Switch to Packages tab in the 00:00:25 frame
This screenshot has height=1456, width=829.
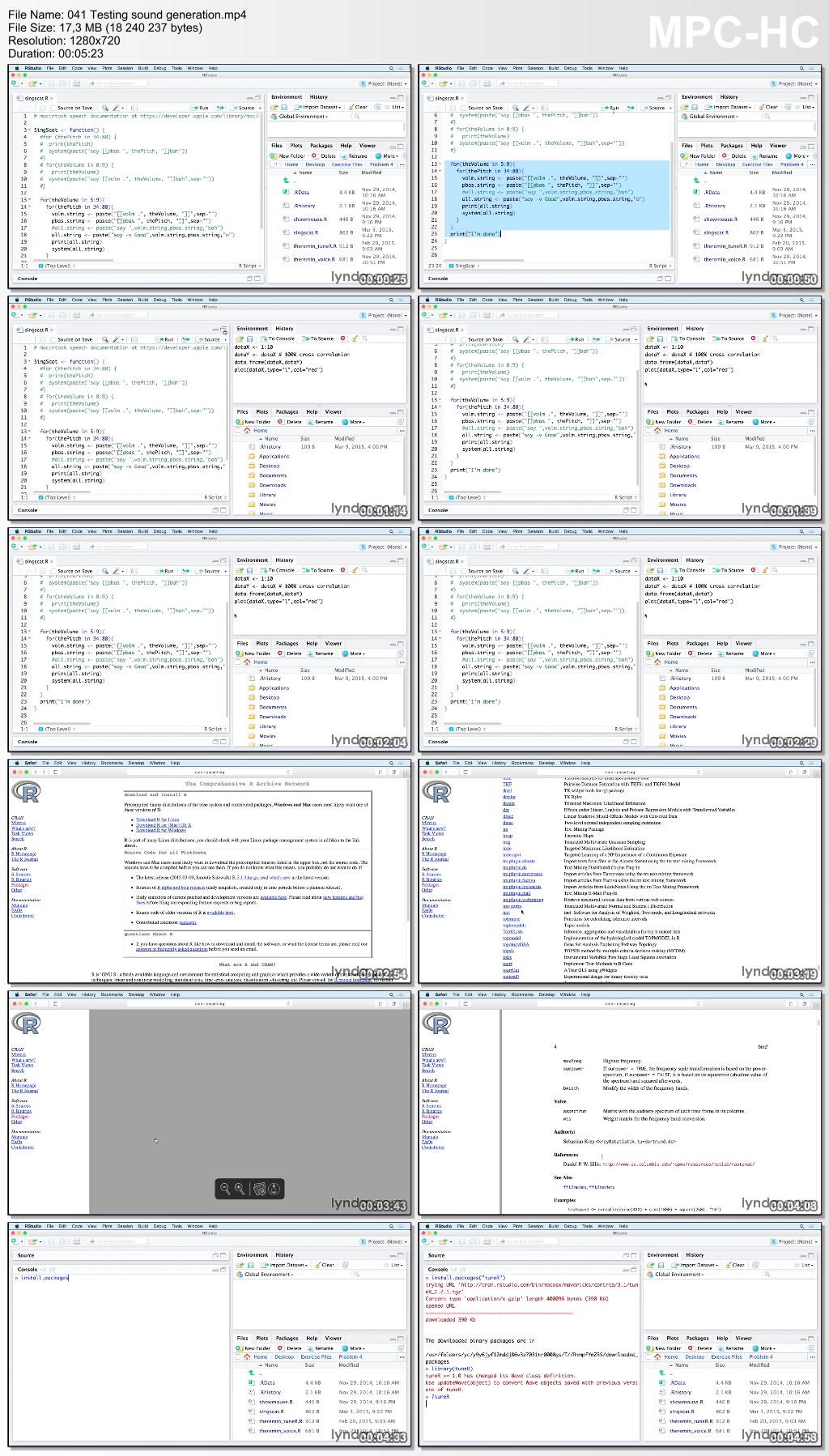pyautogui.click(x=321, y=146)
